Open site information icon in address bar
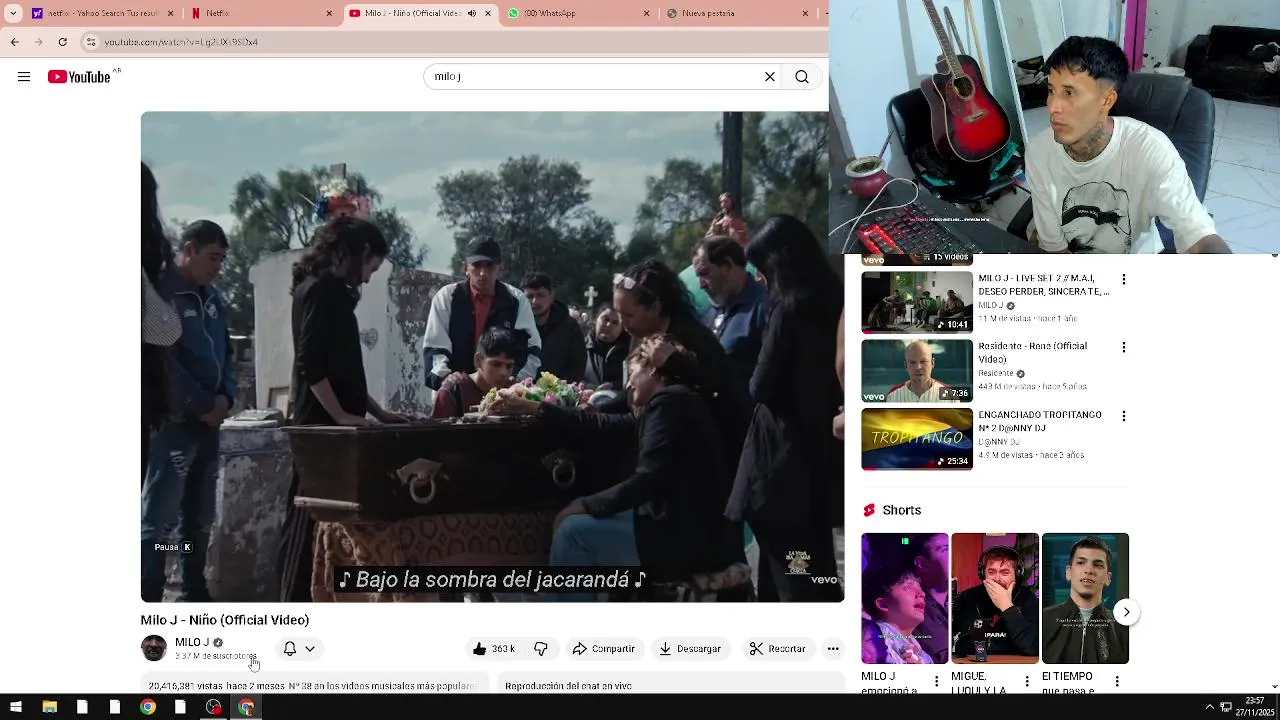This screenshot has width=1280, height=720. pos(91,42)
